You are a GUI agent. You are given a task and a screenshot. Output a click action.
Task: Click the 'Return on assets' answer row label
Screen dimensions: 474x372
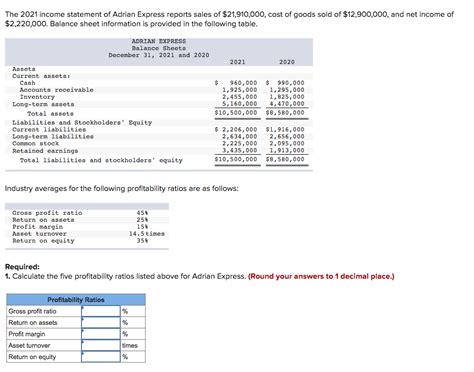[33, 322]
